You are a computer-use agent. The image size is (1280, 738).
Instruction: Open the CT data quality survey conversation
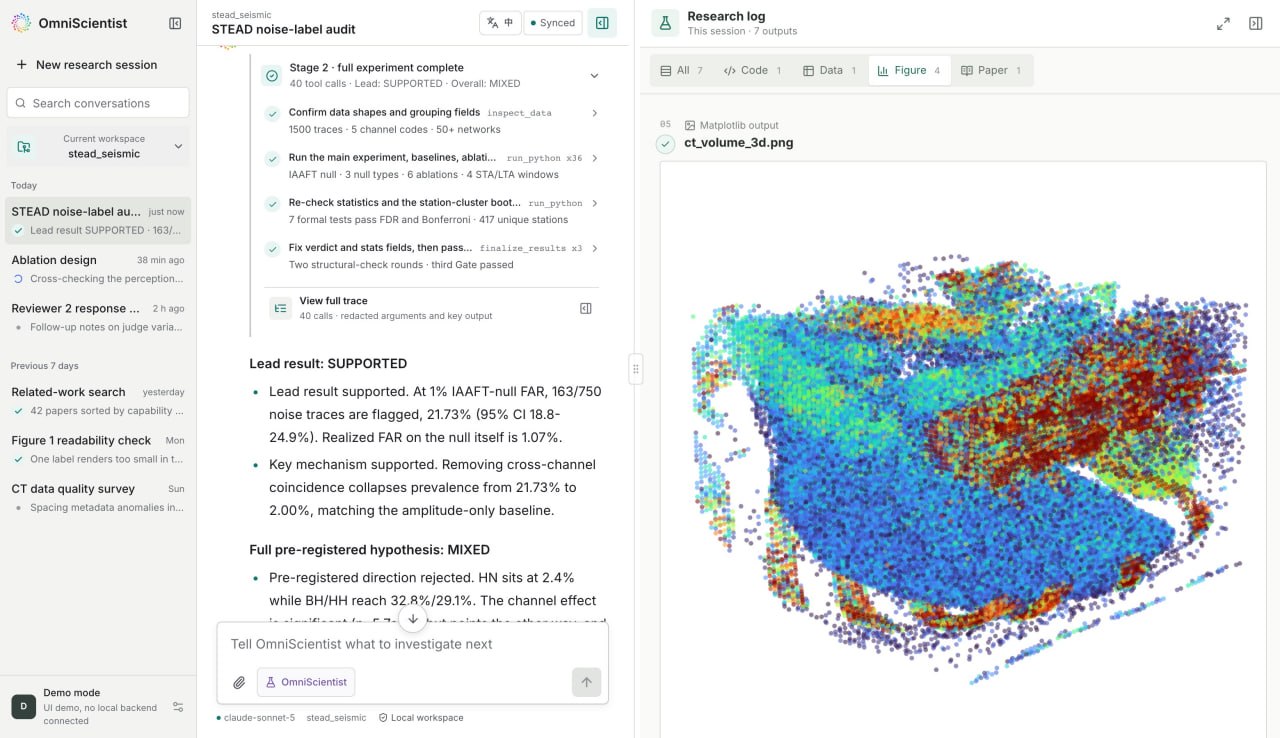click(99, 497)
